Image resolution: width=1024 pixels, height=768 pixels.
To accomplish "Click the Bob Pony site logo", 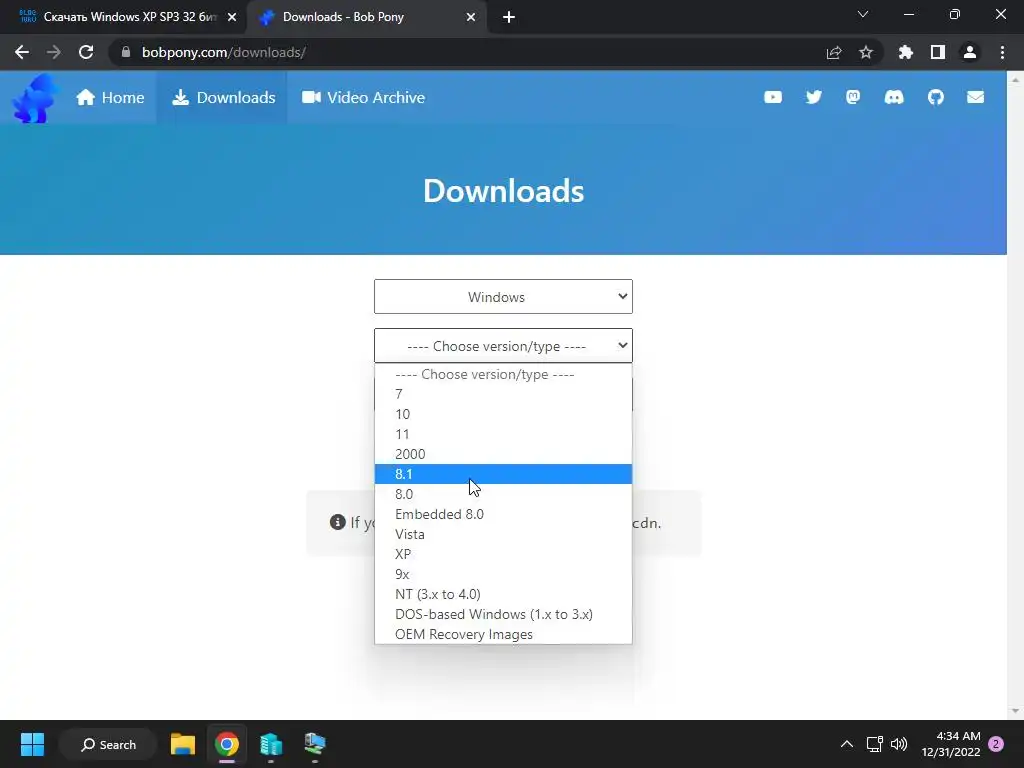I will pyautogui.click(x=36, y=98).
